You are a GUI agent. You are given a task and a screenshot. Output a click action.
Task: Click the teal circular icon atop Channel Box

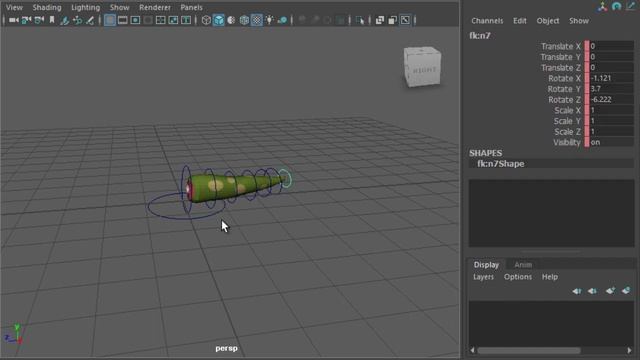tap(617, 6)
